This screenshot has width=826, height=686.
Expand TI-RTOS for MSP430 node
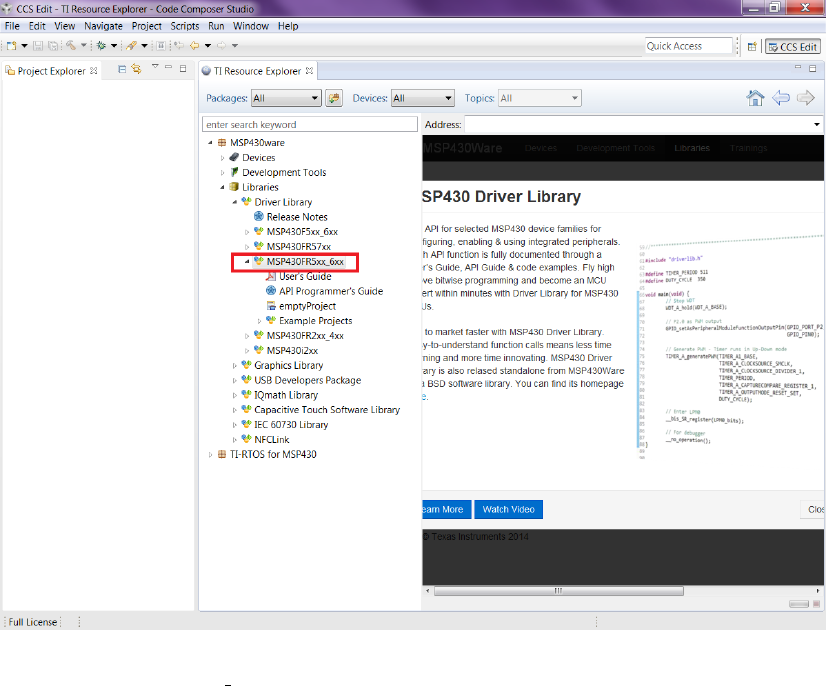[x=210, y=454]
